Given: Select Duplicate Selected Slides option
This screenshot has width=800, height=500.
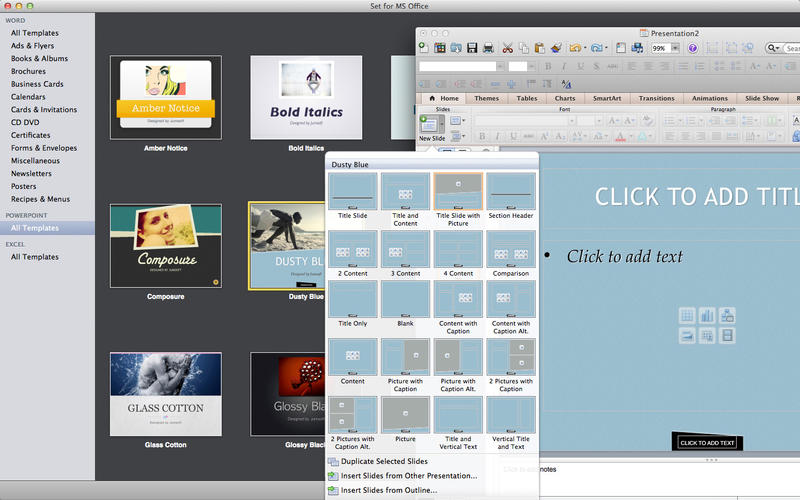Looking at the screenshot, I should (384, 461).
